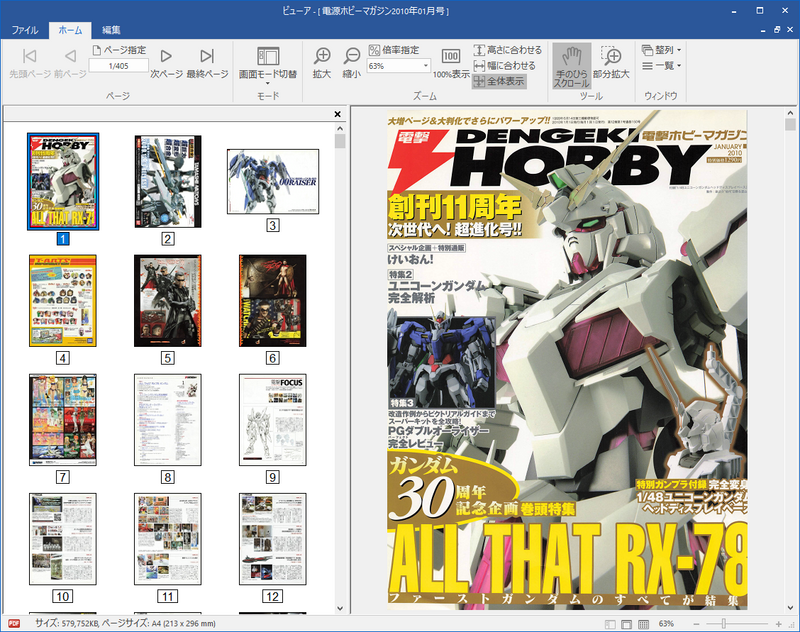800x632 pixels.
Task: Switch to the ホーム ribbon tab
Action: point(70,30)
